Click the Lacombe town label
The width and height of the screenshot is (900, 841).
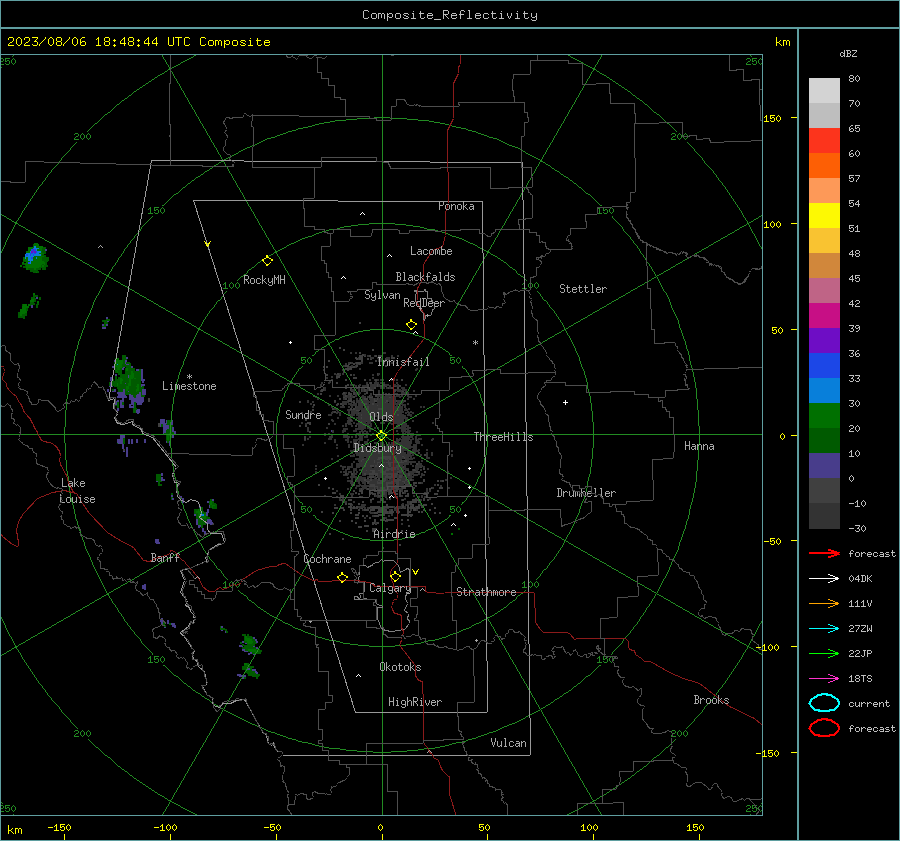(431, 251)
